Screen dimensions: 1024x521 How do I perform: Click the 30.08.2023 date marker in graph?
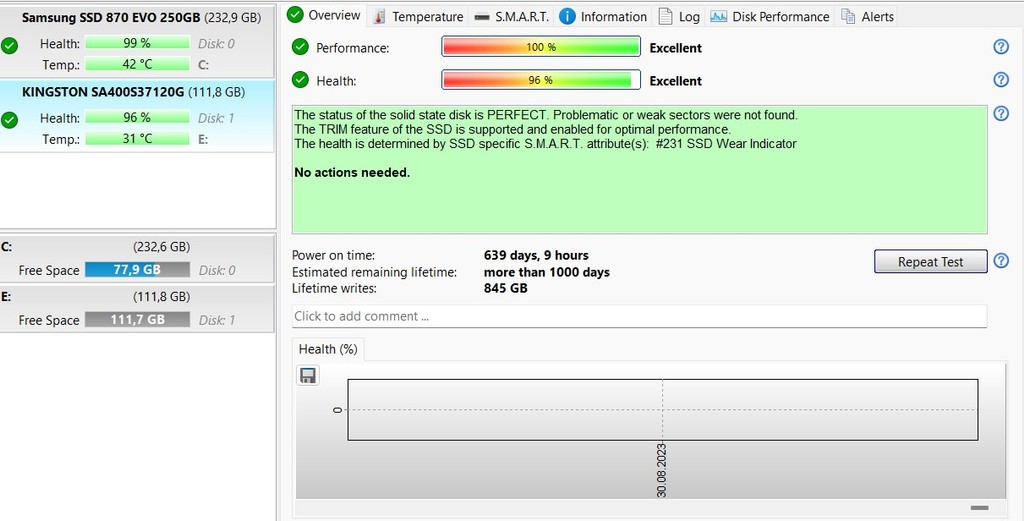pyautogui.click(x=662, y=470)
